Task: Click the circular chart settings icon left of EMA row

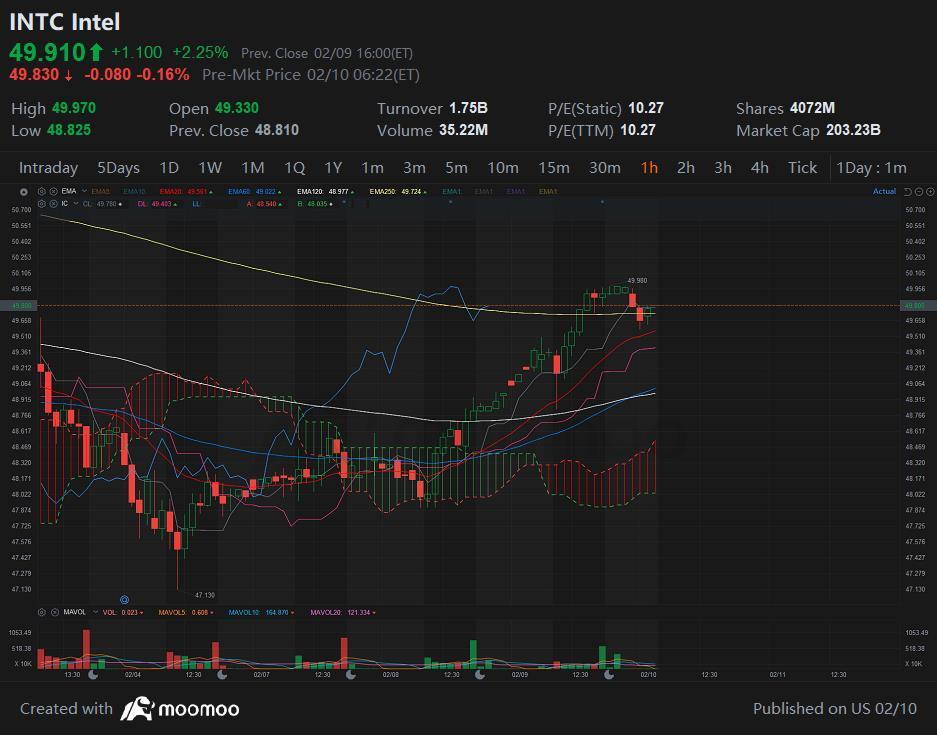Action: pos(23,192)
